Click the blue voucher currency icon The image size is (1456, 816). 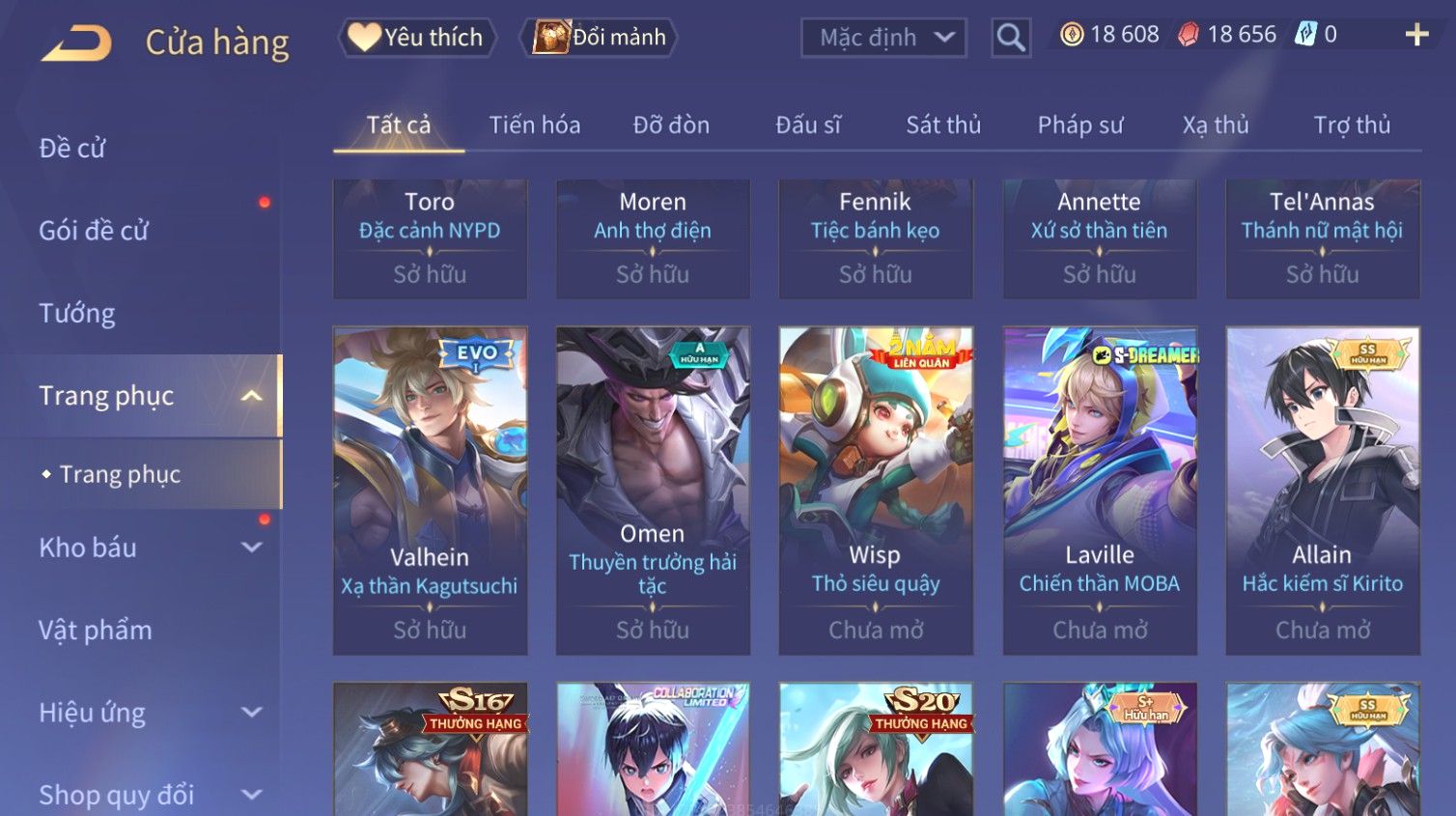[x=1305, y=35]
